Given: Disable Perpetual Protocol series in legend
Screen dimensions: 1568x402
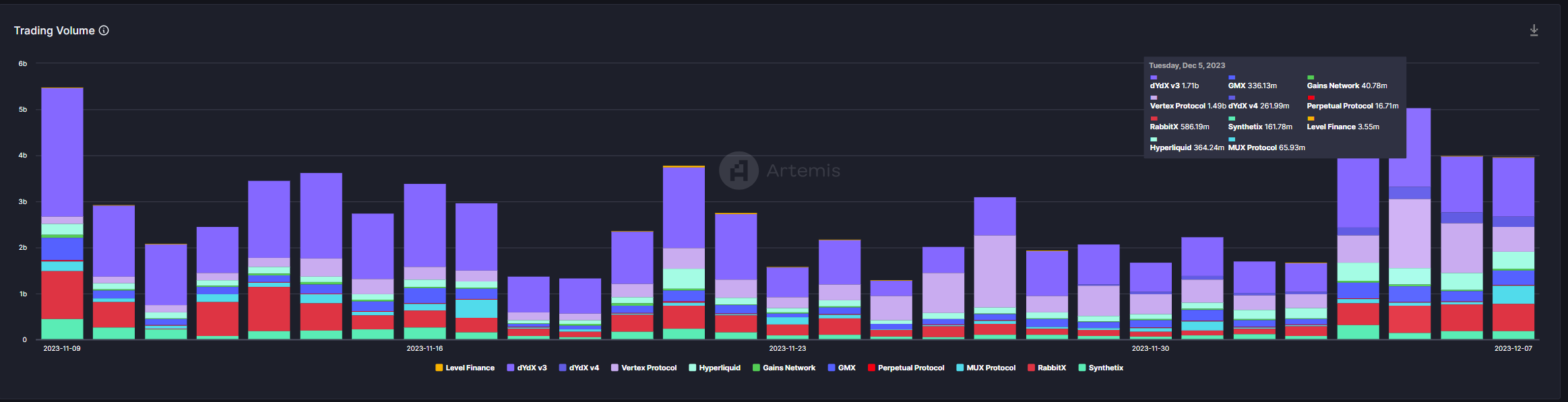Looking at the screenshot, I should click(906, 368).
